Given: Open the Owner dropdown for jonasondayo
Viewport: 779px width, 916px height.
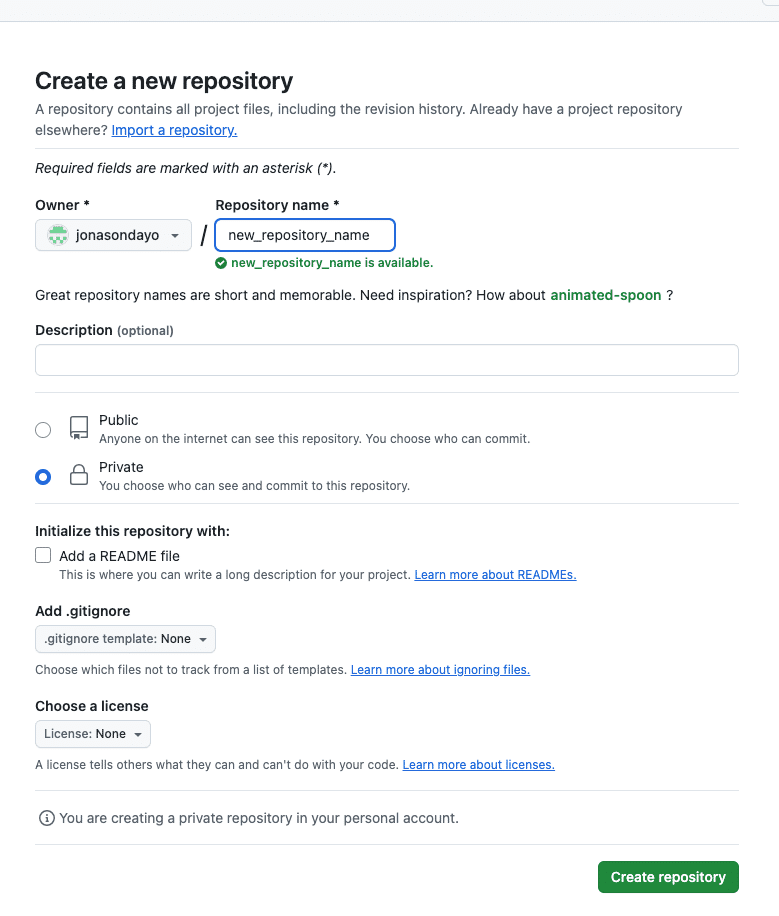Looking at the screenshot, I should tap(113, 235).
